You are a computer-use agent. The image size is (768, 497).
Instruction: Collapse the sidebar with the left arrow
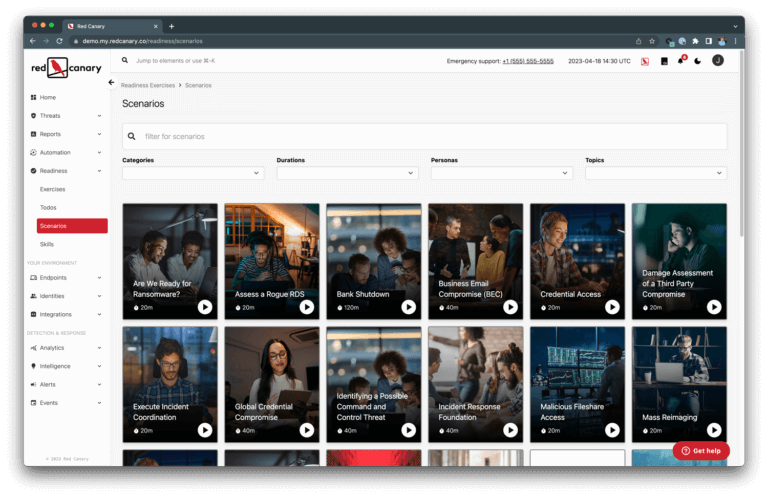pyautogui.click(x=111, y=83)
